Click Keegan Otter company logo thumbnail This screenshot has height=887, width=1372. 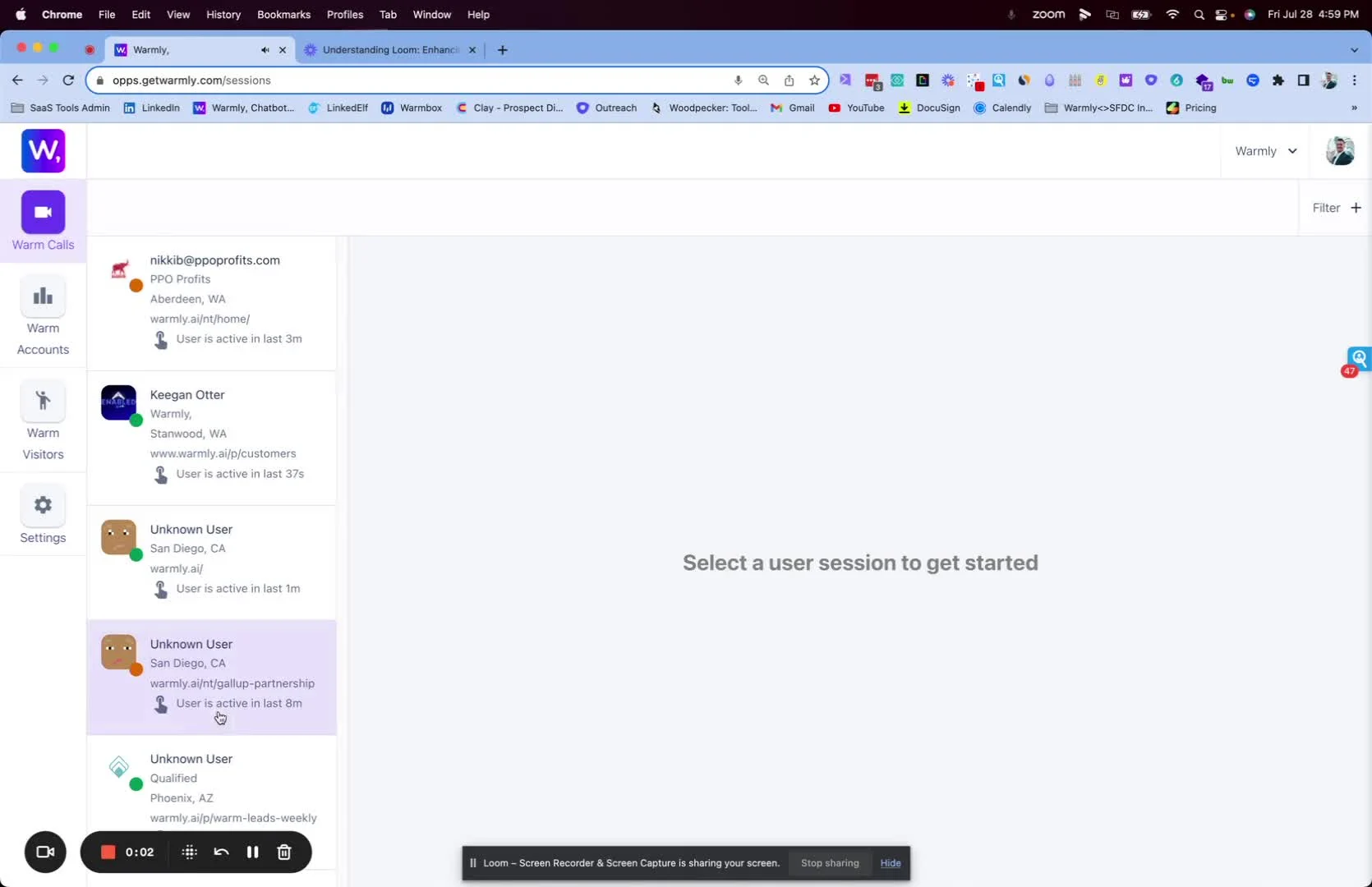coord(118,402)
